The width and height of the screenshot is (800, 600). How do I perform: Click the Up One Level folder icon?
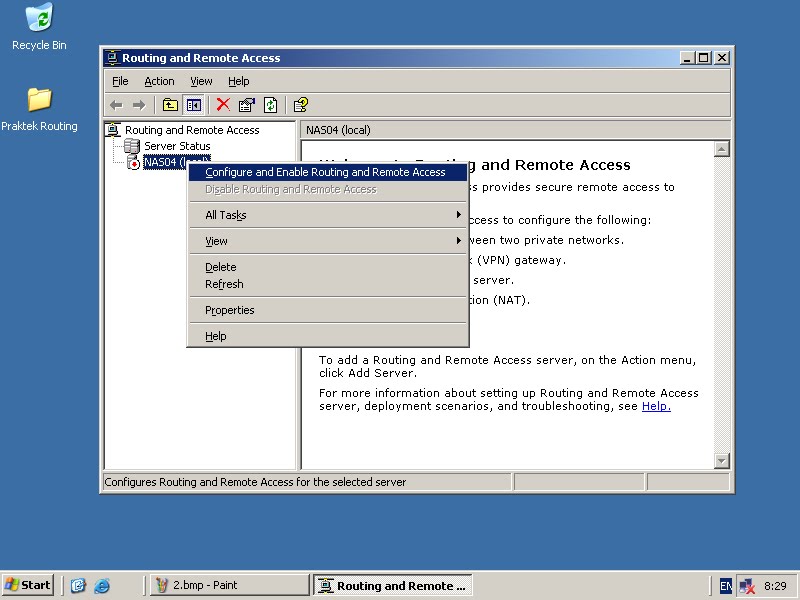[x=170, y=104]
